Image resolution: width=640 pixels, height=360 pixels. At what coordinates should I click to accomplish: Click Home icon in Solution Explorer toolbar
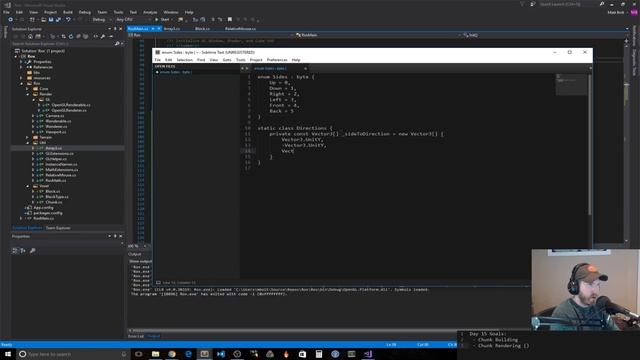point(30,36)
